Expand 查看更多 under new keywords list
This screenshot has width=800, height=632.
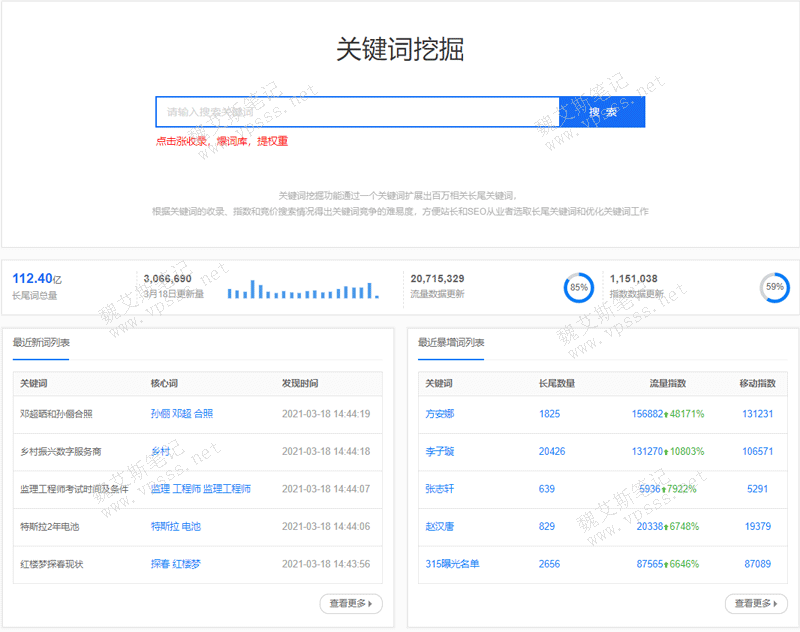(x=350, y=603)
